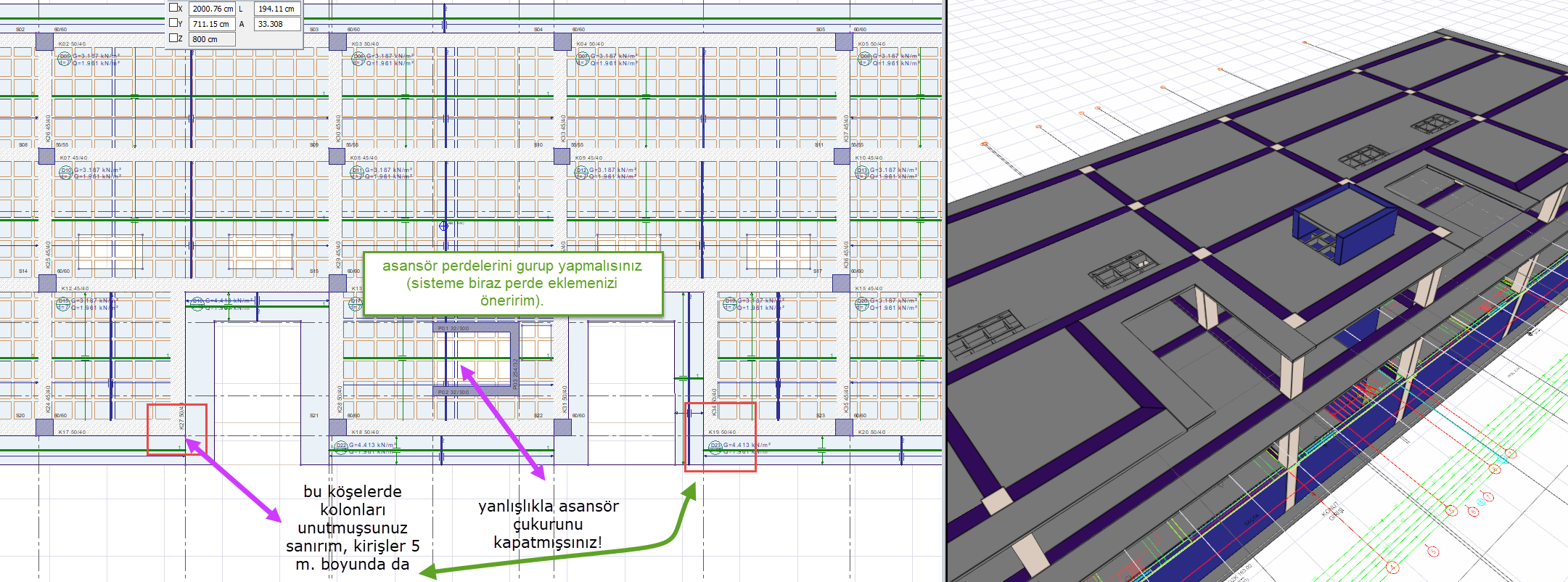Click beam label K17 50/40
The height and width of the screenshot is (582, 1568).
(x=72, y=432)
